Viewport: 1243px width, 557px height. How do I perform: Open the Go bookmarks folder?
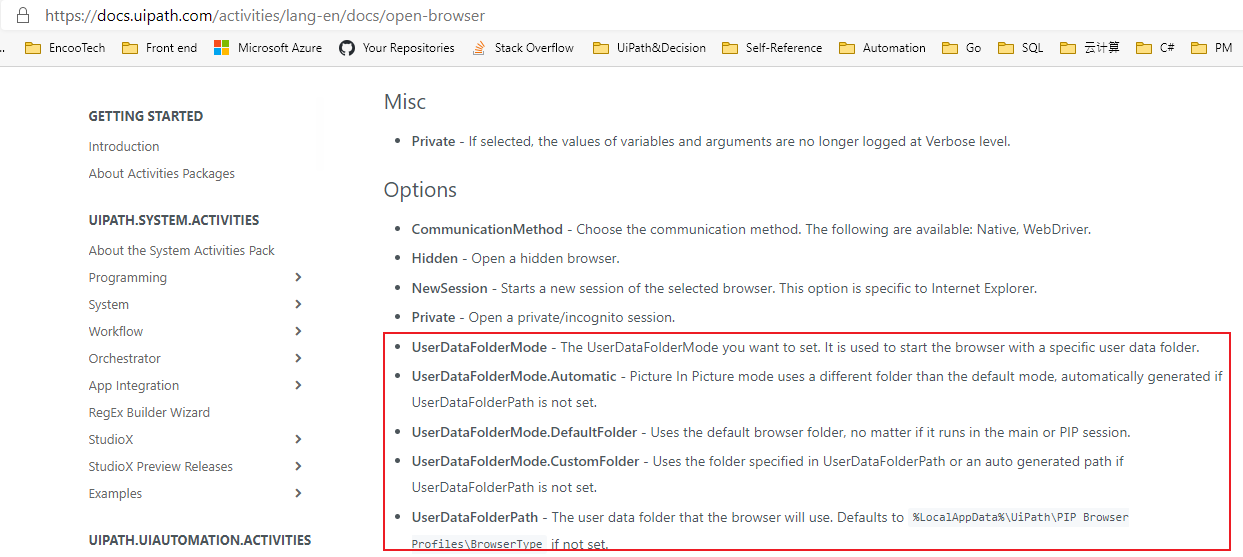961,47
